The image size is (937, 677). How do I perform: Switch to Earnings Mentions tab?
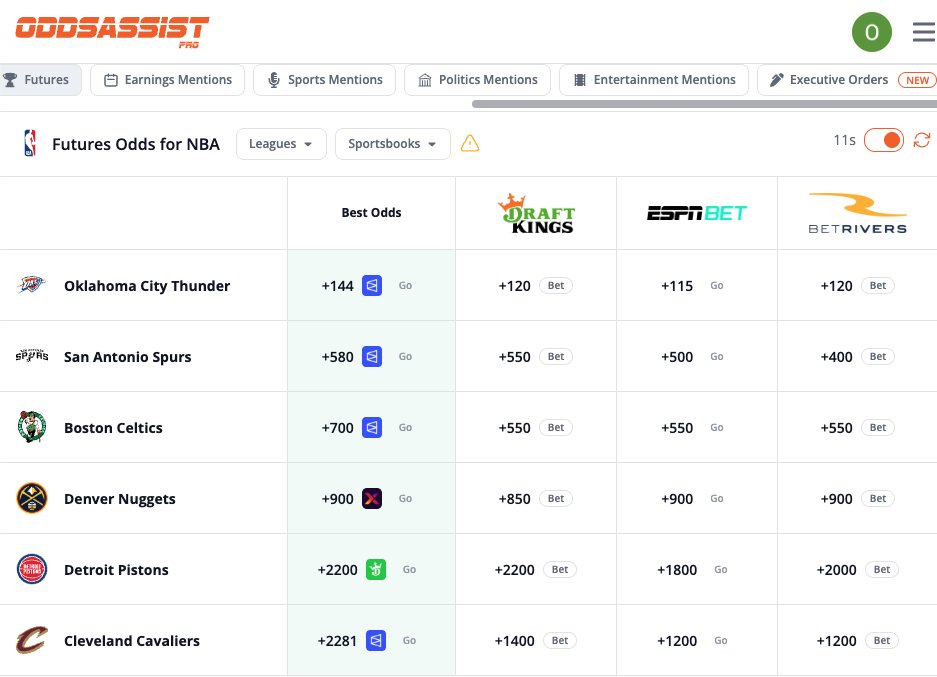coord(167,79)
